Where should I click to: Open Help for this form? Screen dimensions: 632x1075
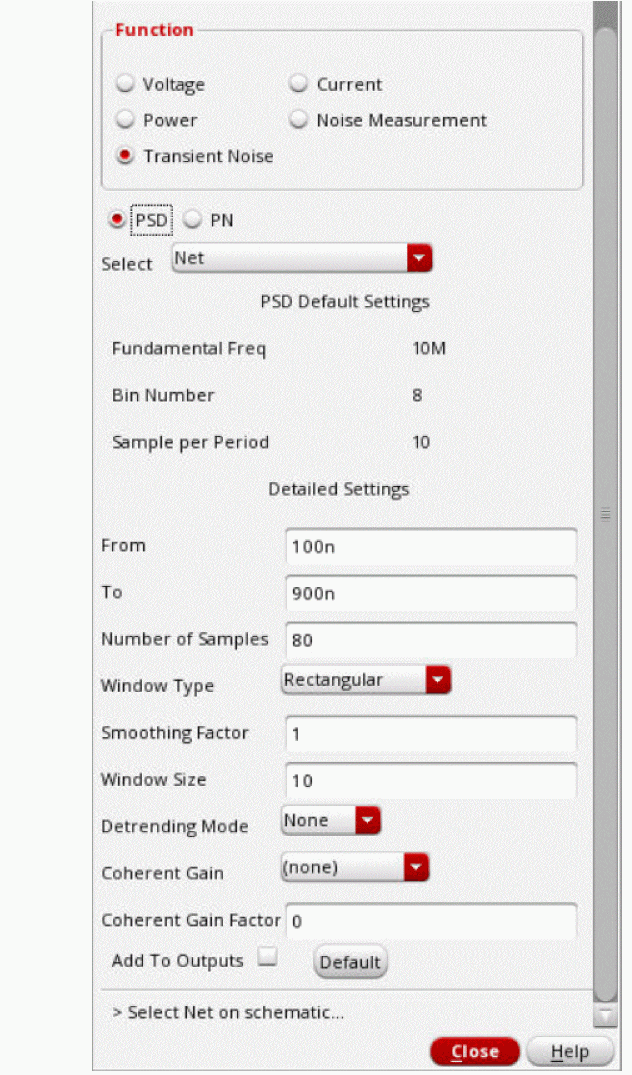pyautogui.click(x=569, y=1051)
